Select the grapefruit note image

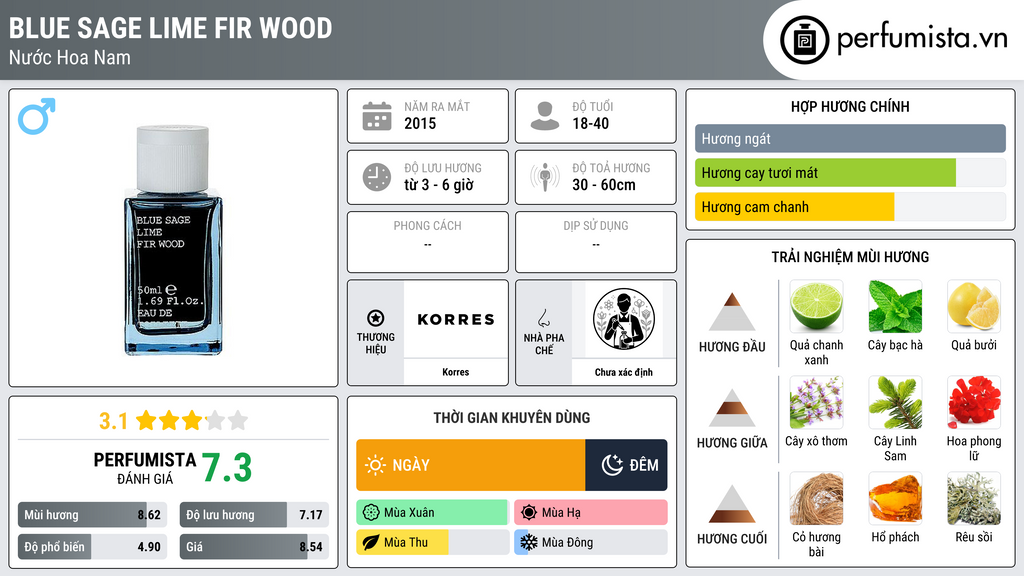pyautogui.click(x=974, y=306)
